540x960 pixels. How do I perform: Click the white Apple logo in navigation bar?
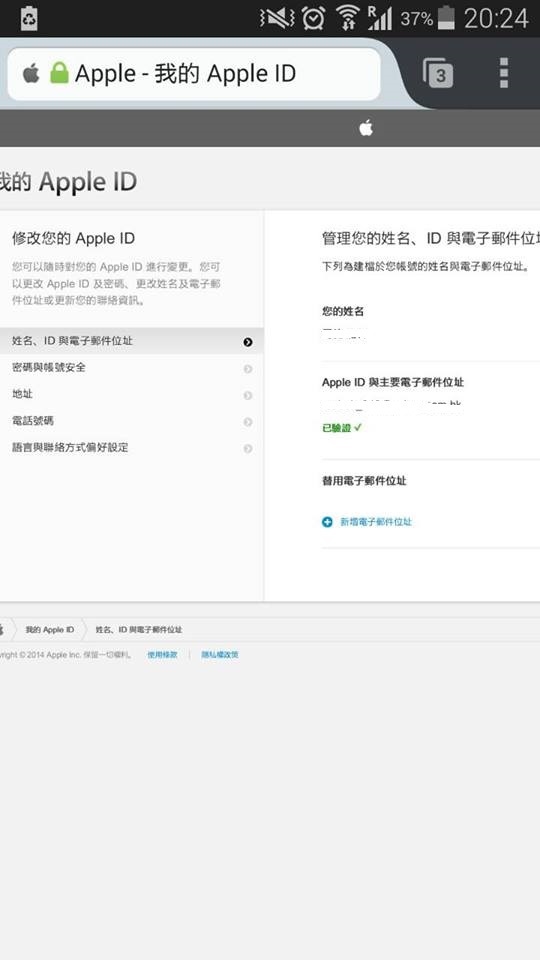point(366,128)
